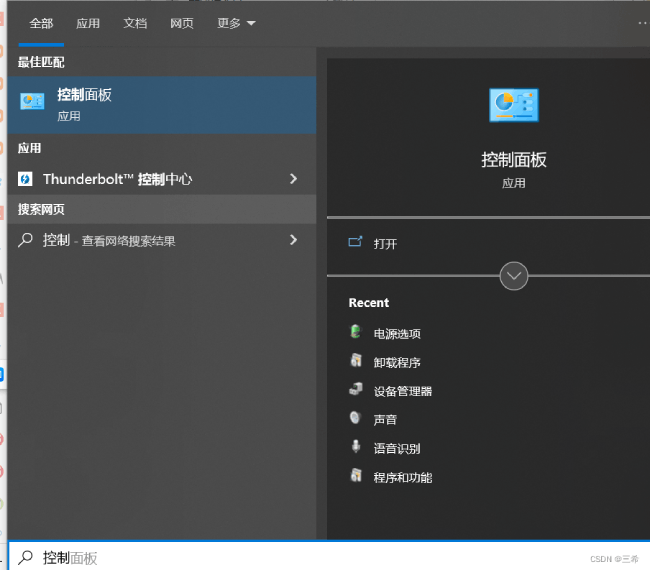Click the battery icon for 电源选项
Viewport: 650px width, 570px height.
click(355, 332)
